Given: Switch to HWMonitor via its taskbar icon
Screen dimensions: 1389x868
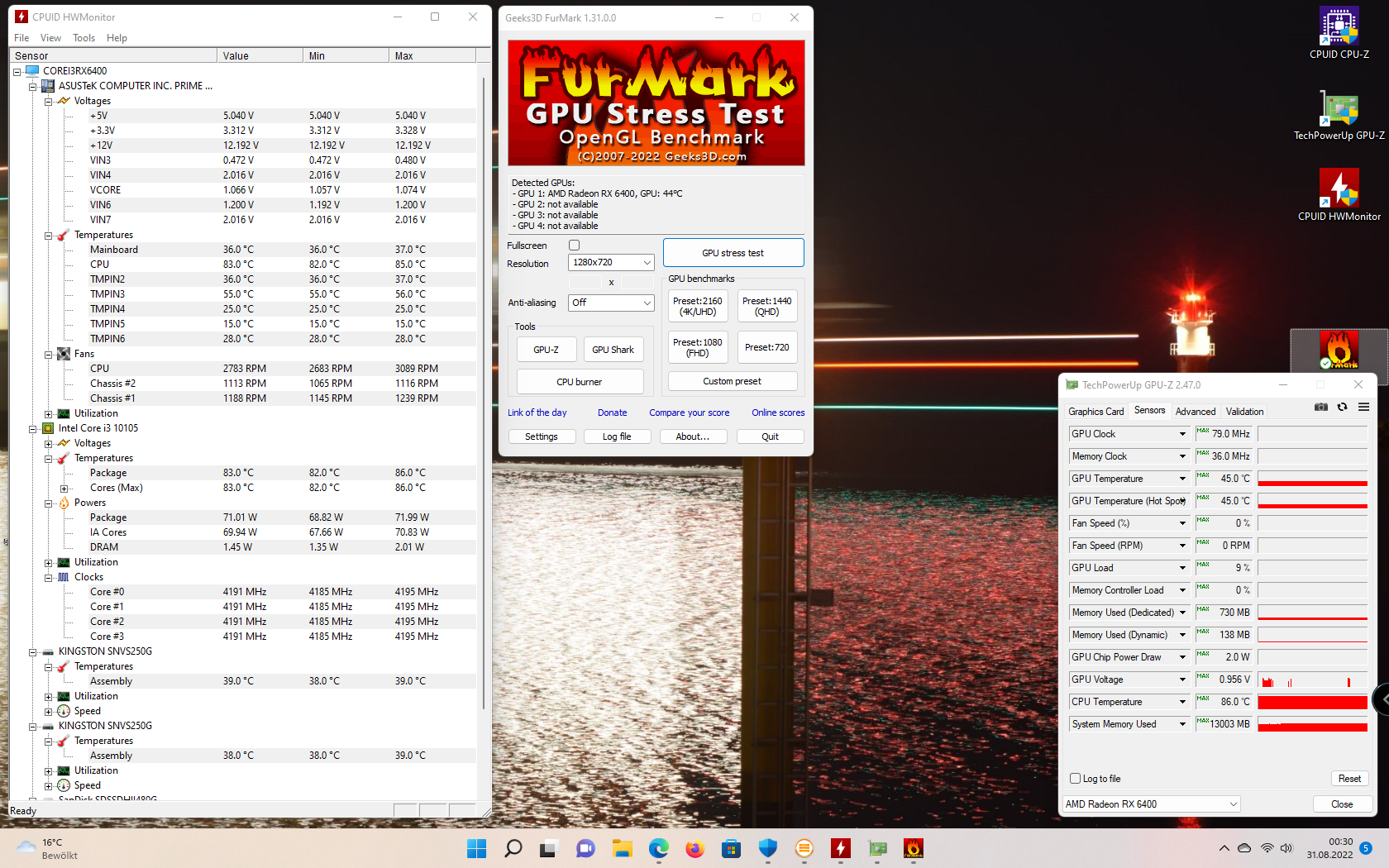Looking at the screenshot, I should tap(840, 848).
